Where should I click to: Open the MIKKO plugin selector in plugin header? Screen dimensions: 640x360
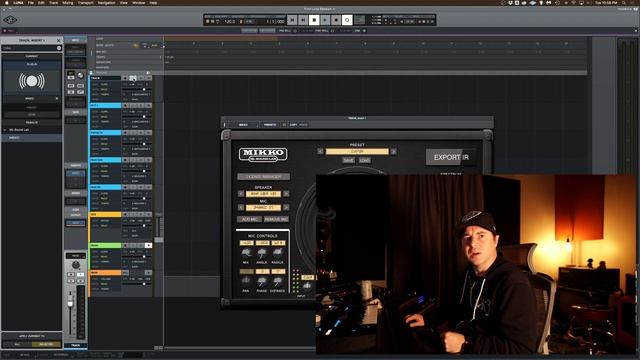[x=244, y=124]
